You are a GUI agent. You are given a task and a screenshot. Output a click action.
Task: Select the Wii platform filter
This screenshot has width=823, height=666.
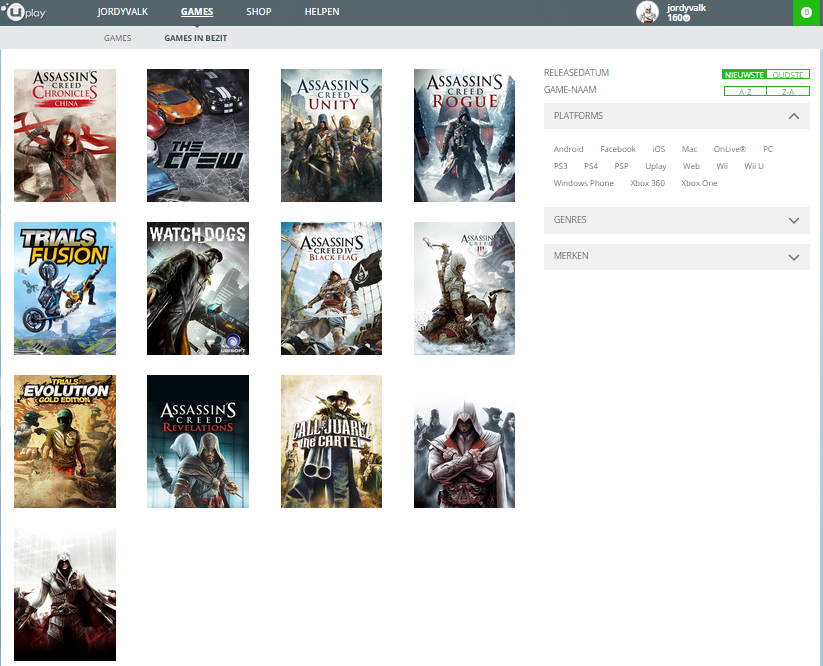tap(722, 166)
